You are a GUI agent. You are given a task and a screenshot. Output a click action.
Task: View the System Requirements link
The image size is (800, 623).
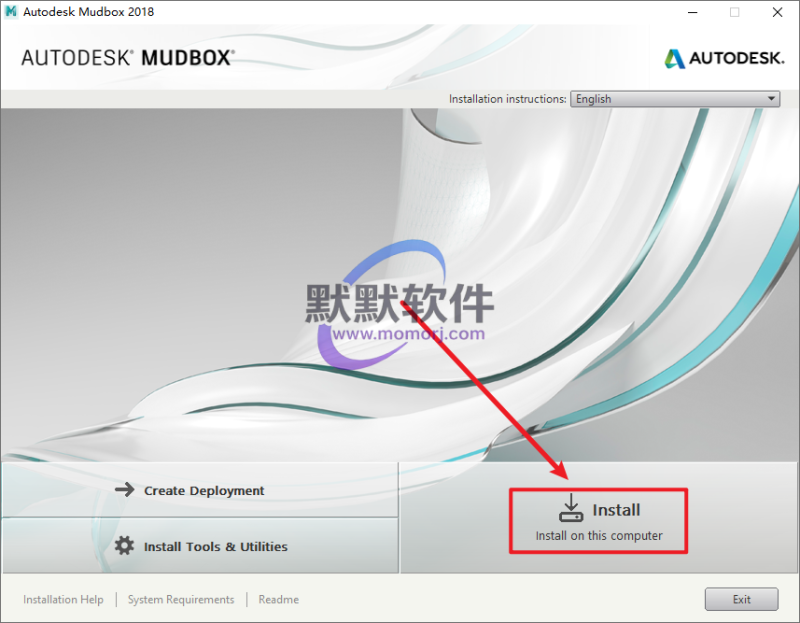pos(181,600)
